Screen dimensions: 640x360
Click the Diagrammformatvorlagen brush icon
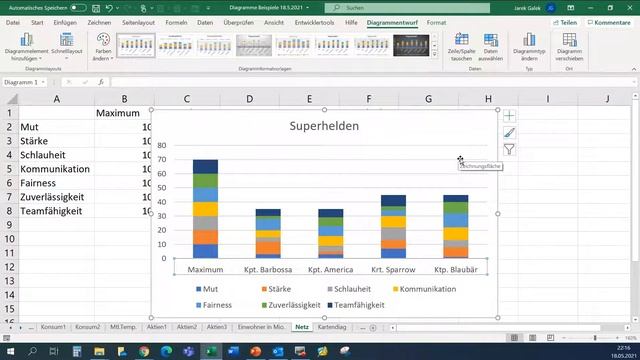[x=509, y=133]
